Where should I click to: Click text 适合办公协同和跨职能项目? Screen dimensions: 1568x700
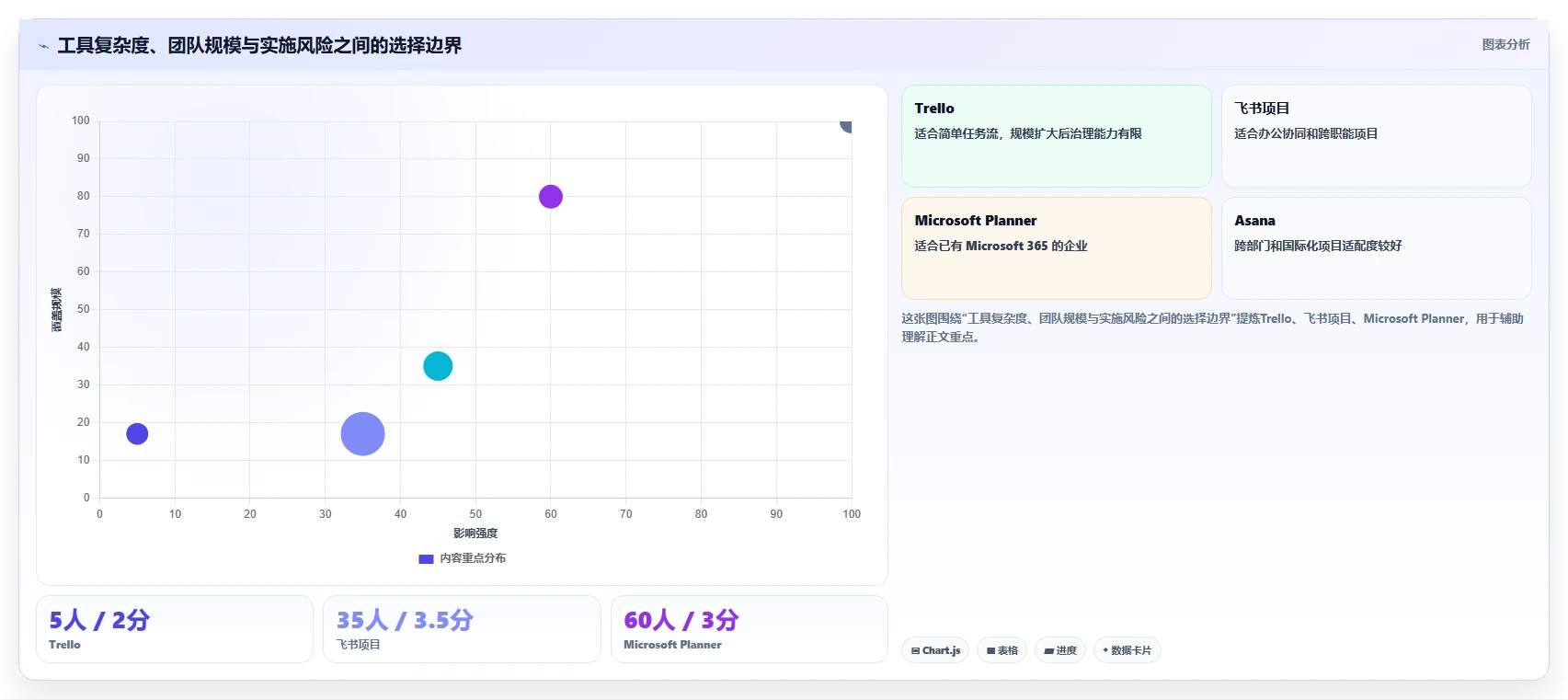tap(1306, 134)
